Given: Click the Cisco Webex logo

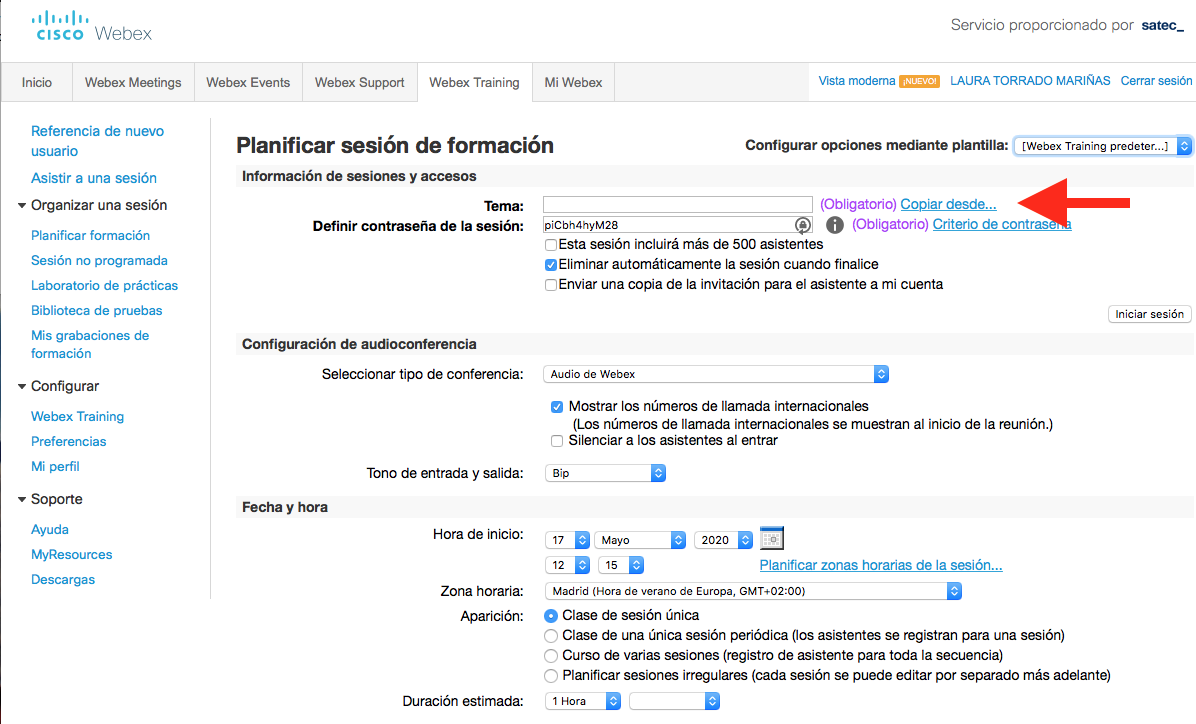Looking at the screenshot, I should pos(92,27).
